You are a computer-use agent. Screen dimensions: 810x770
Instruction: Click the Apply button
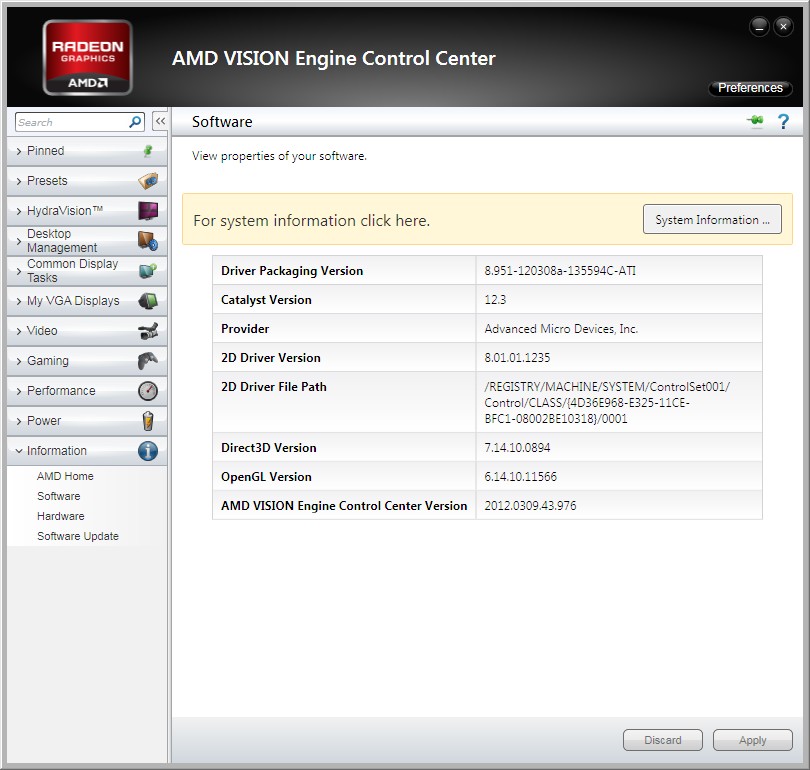coord(753,740)
